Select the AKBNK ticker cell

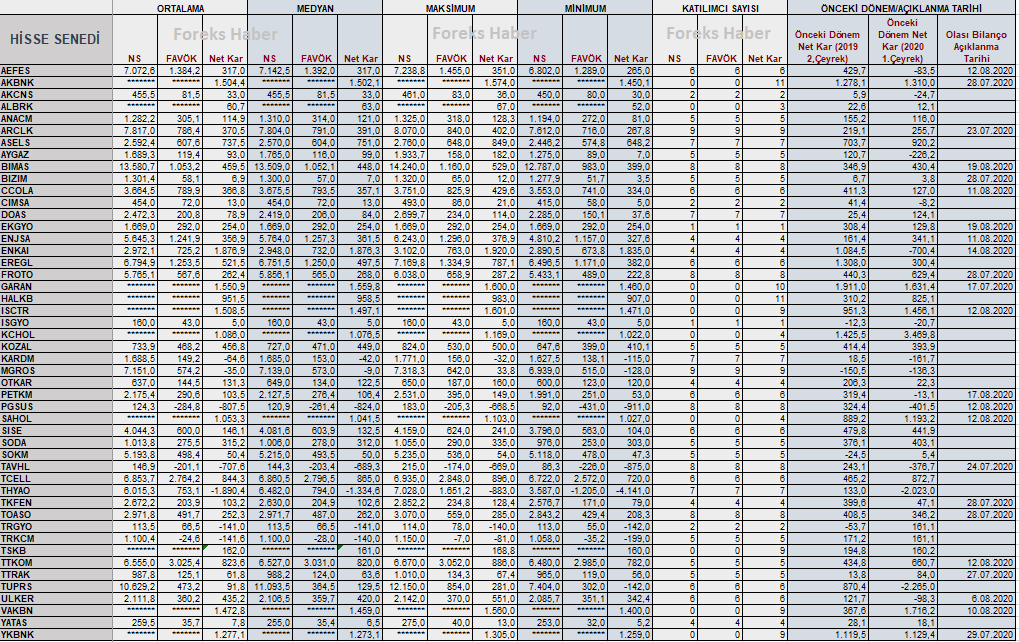(x=56, y=83)
